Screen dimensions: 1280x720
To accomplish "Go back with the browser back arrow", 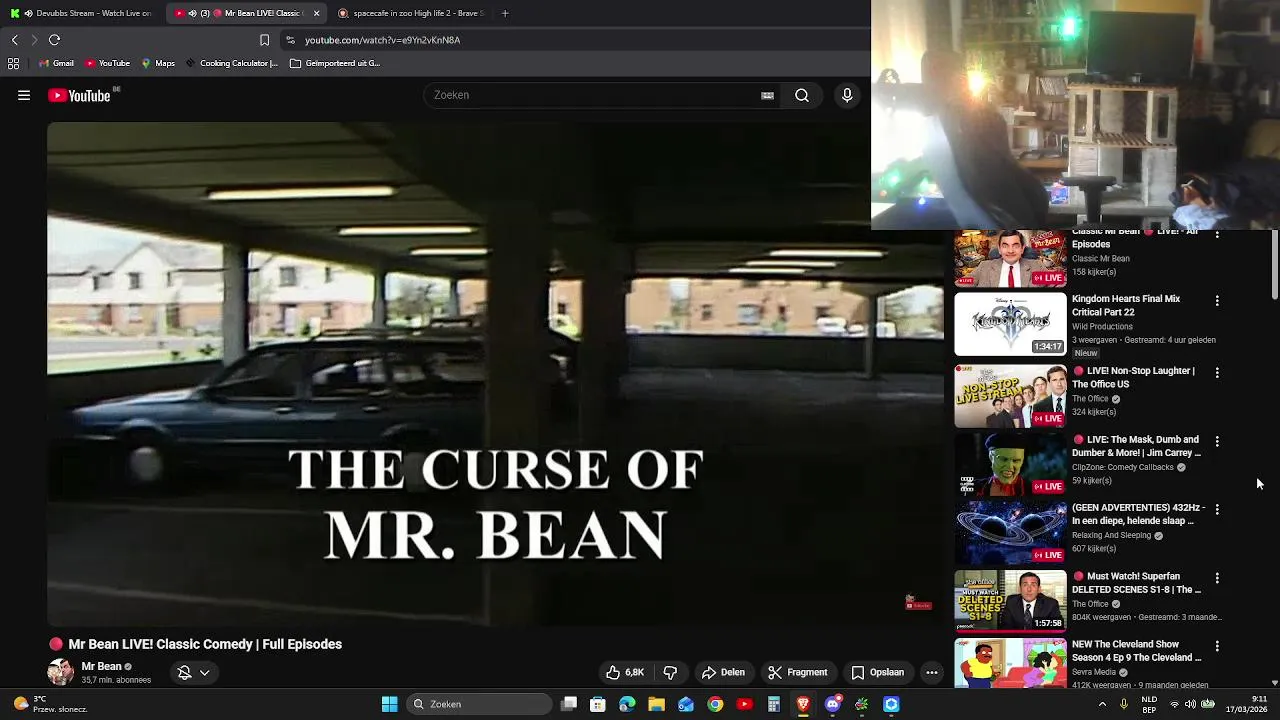I will (x=14, y=40).
